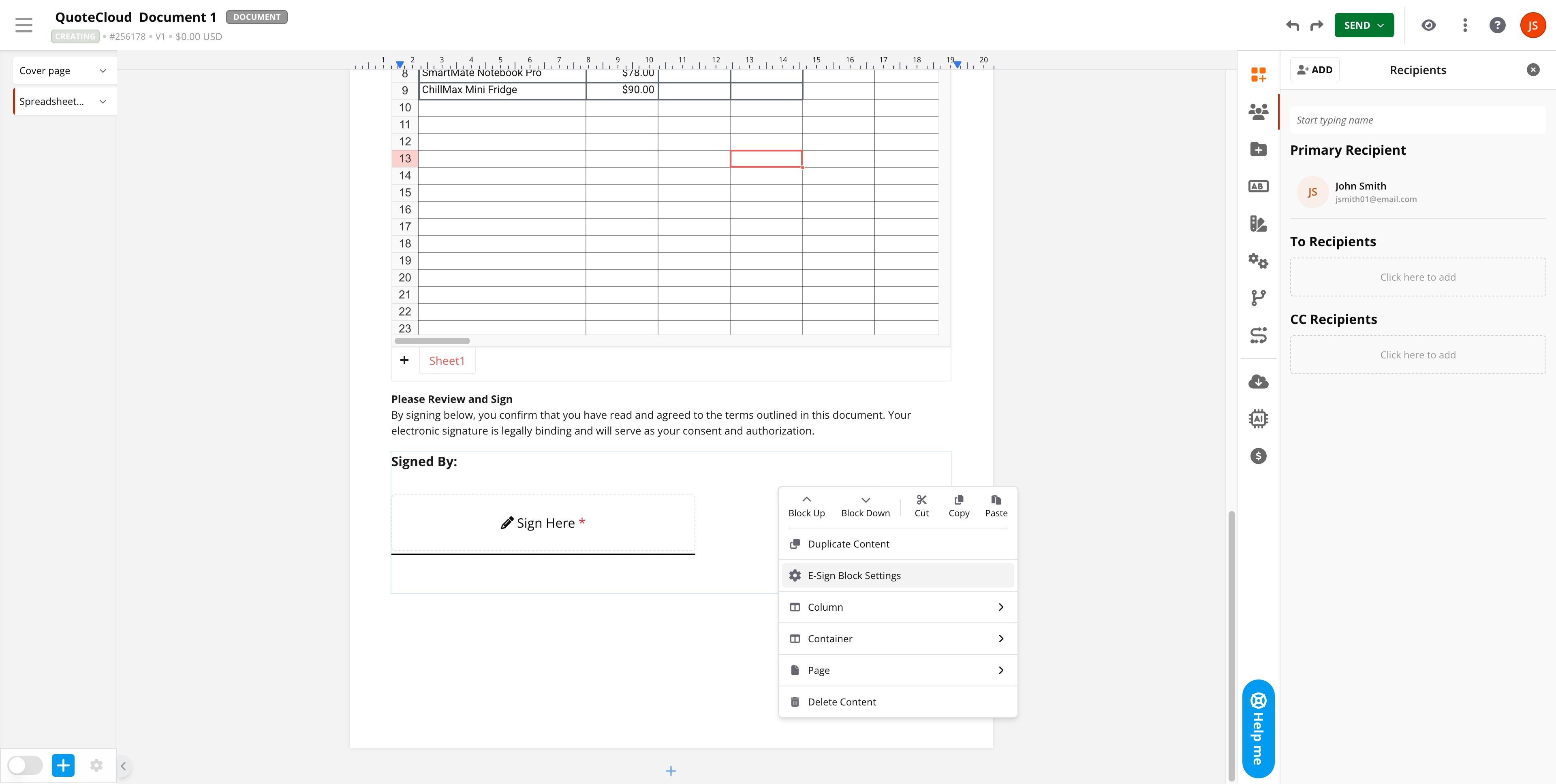
Task: Open the dollar pricing sidebar icon
Action: 1258,456
